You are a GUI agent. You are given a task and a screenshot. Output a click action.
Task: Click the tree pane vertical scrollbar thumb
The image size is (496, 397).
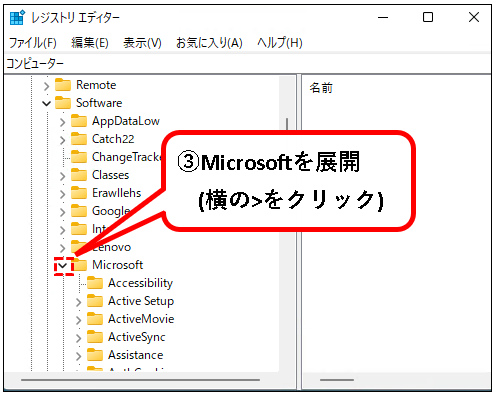click(x=287, y=124)
